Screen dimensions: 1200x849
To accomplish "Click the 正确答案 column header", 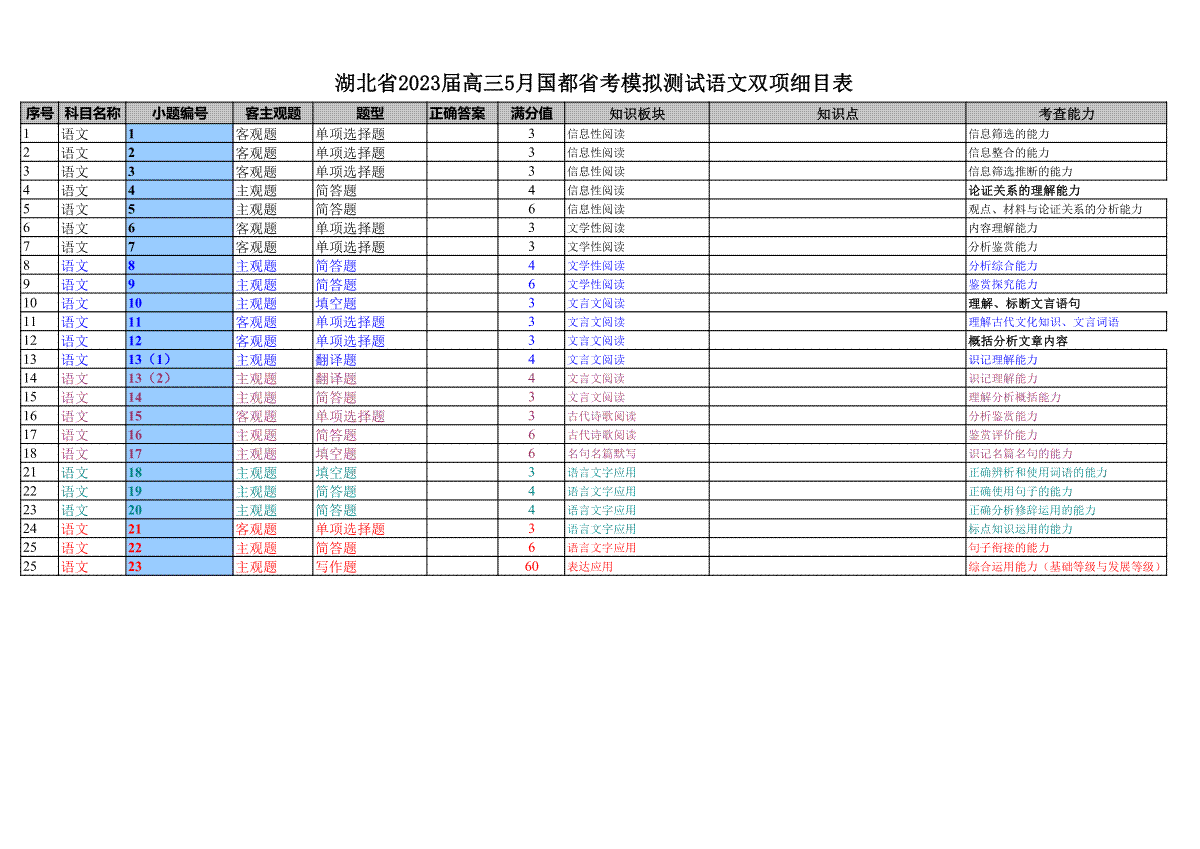I will pyautogui.click(x=462, y=113).
